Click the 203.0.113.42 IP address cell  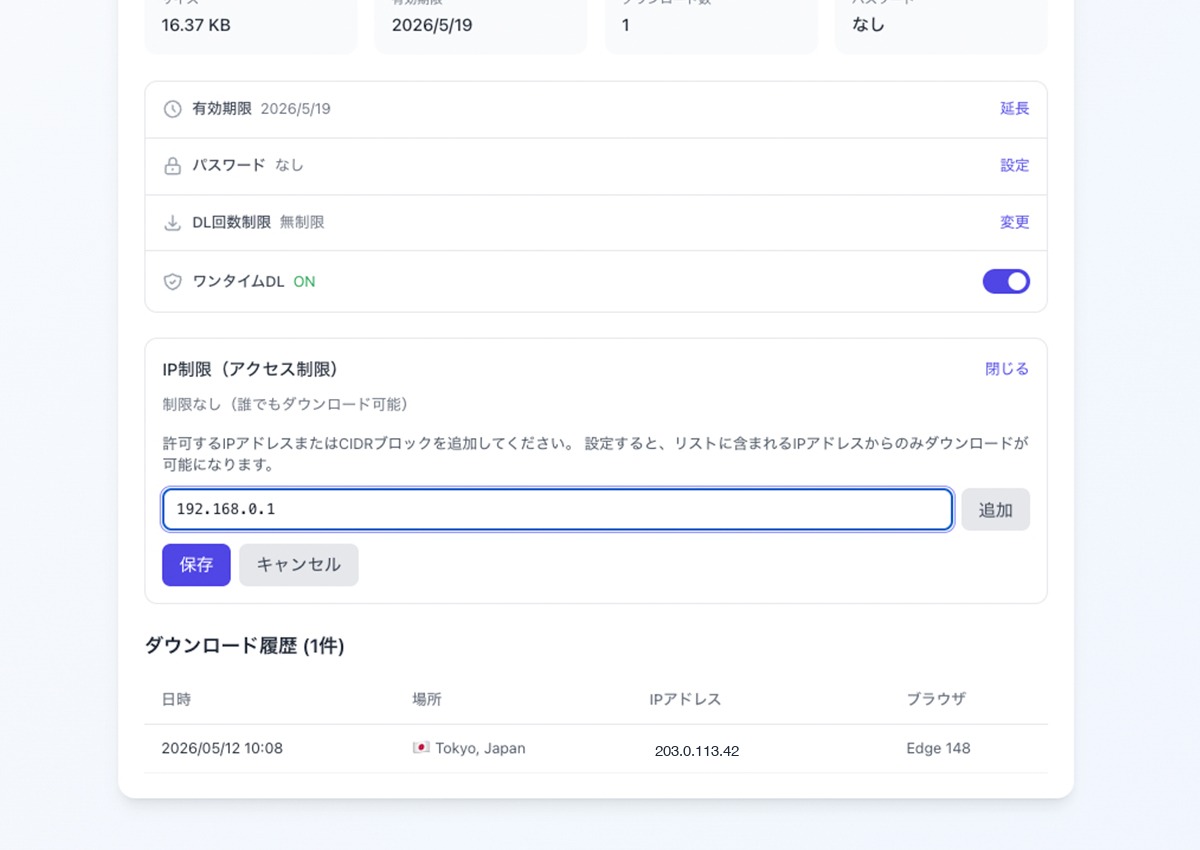click(697, 751)
